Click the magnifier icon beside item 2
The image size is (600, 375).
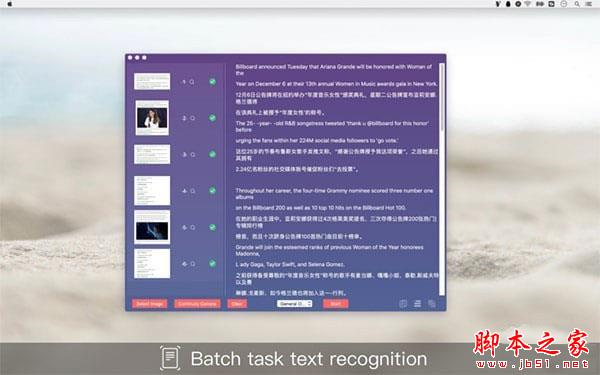pyautogui.click(x=192, y=118)
